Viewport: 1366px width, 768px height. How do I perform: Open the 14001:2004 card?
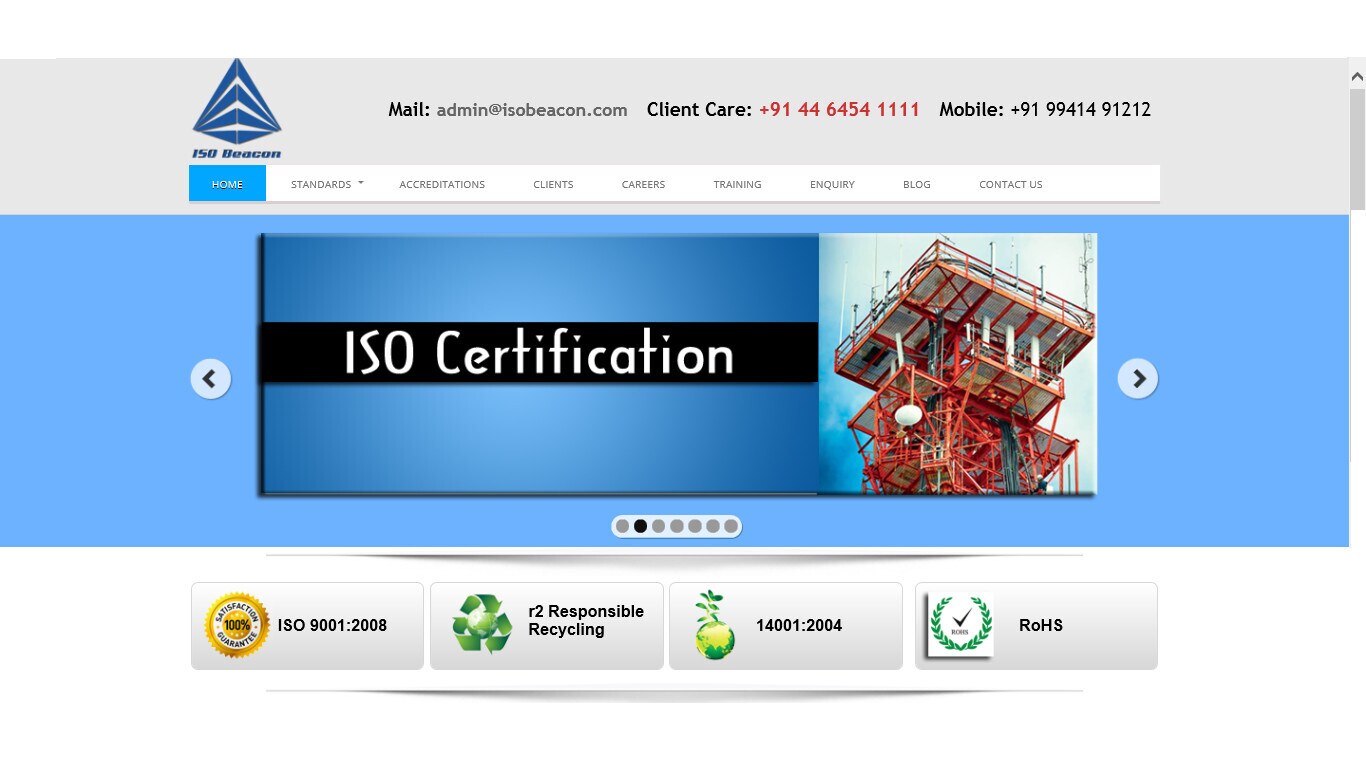tap(786, 626)
